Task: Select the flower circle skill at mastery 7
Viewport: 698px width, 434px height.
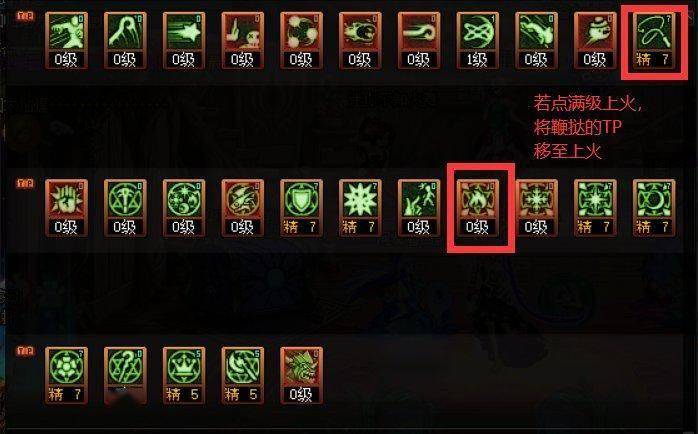Action: point(66,375)
